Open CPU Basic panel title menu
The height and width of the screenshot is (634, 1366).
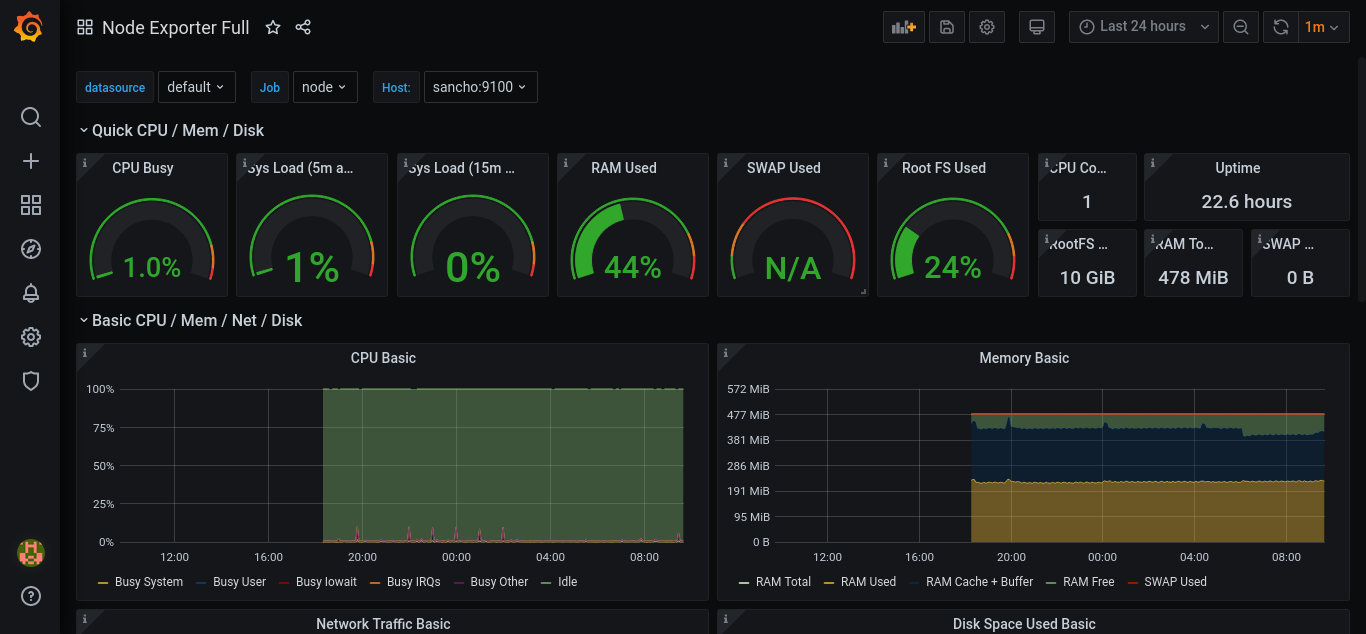point(383,358)
